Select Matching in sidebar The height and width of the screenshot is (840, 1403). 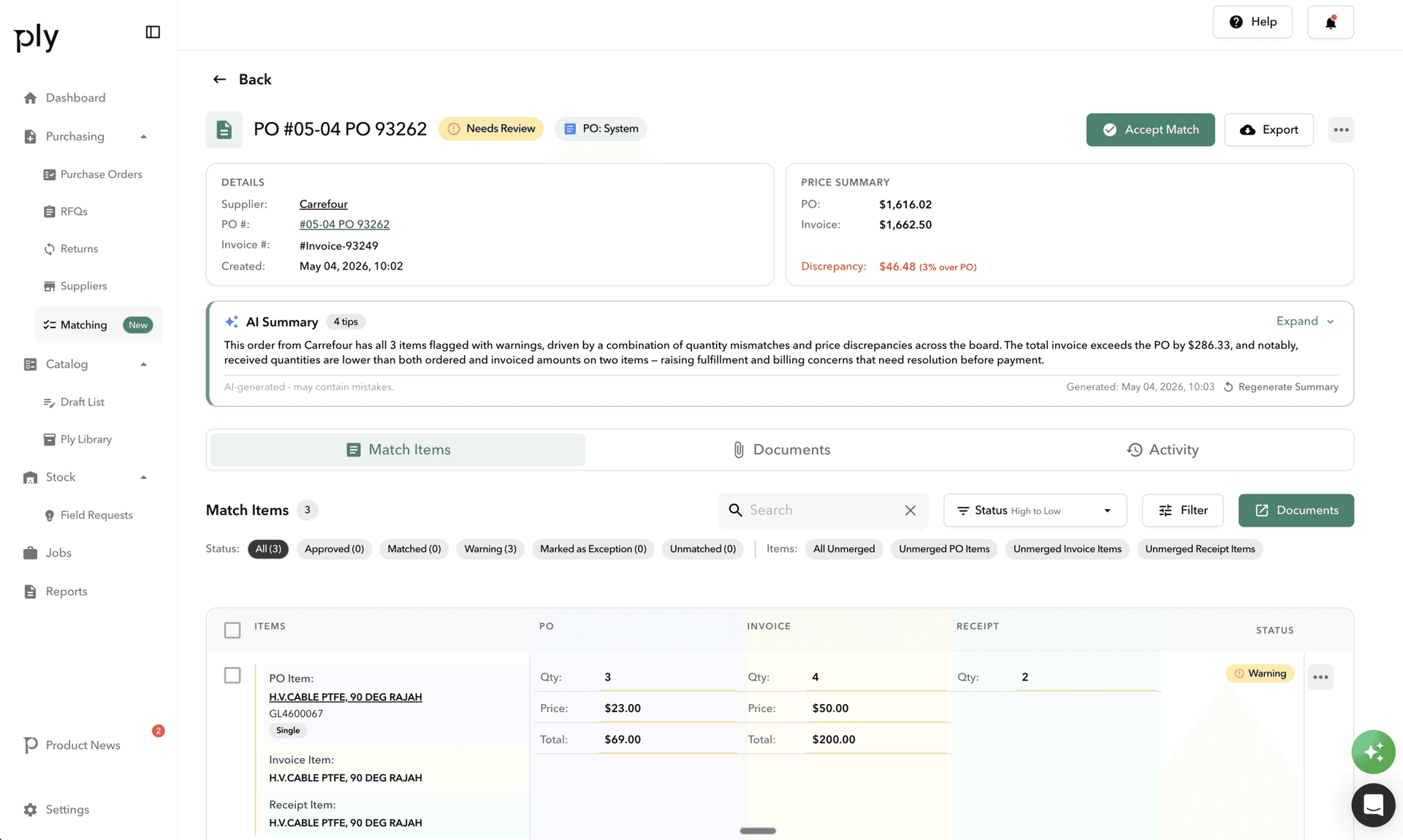tap(99, 325)
